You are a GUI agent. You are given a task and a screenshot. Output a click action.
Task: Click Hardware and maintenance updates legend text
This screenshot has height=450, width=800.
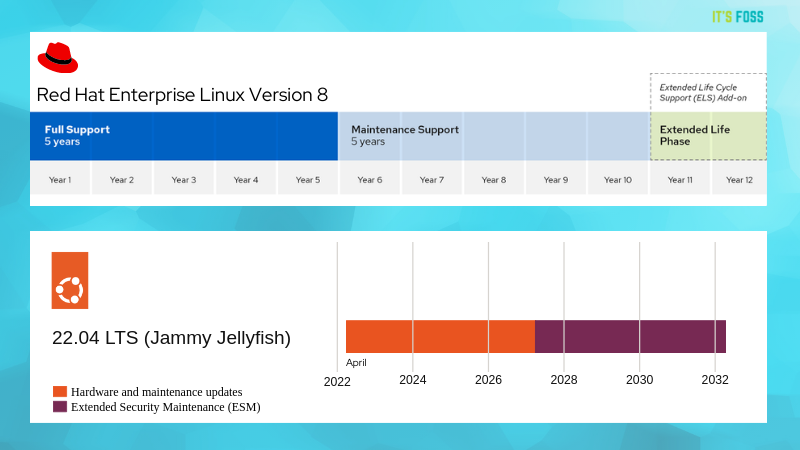[157, 392]
